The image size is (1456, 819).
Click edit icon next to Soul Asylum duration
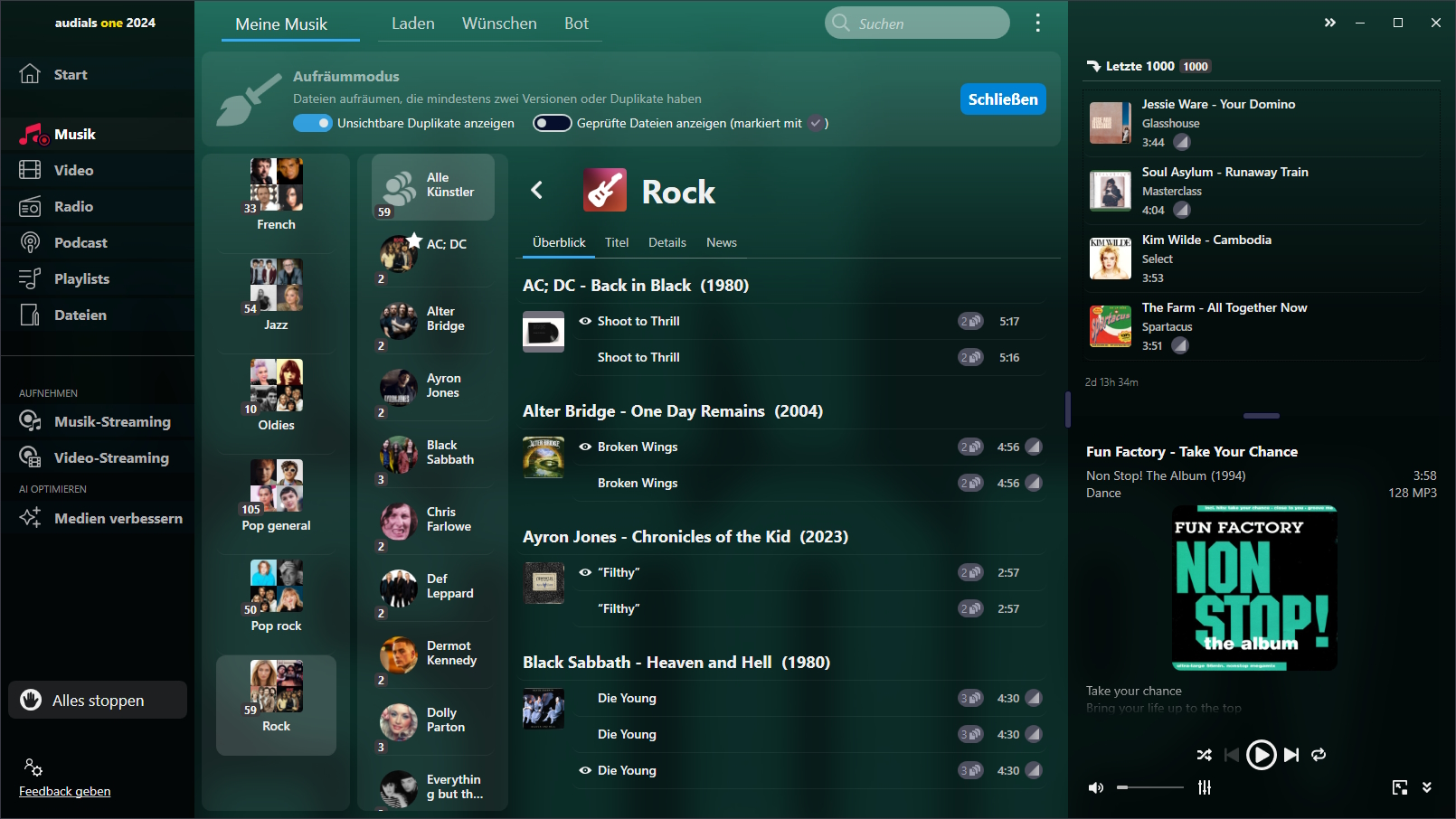point(1182,210)
